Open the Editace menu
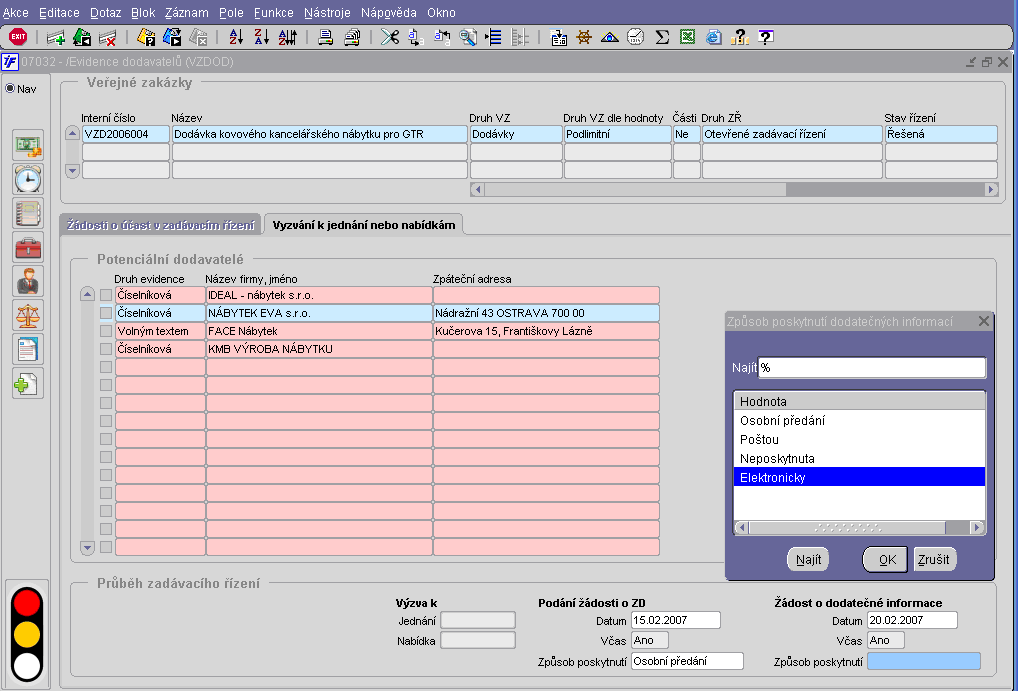The image size is (1018, 691). tap(59, 12)
